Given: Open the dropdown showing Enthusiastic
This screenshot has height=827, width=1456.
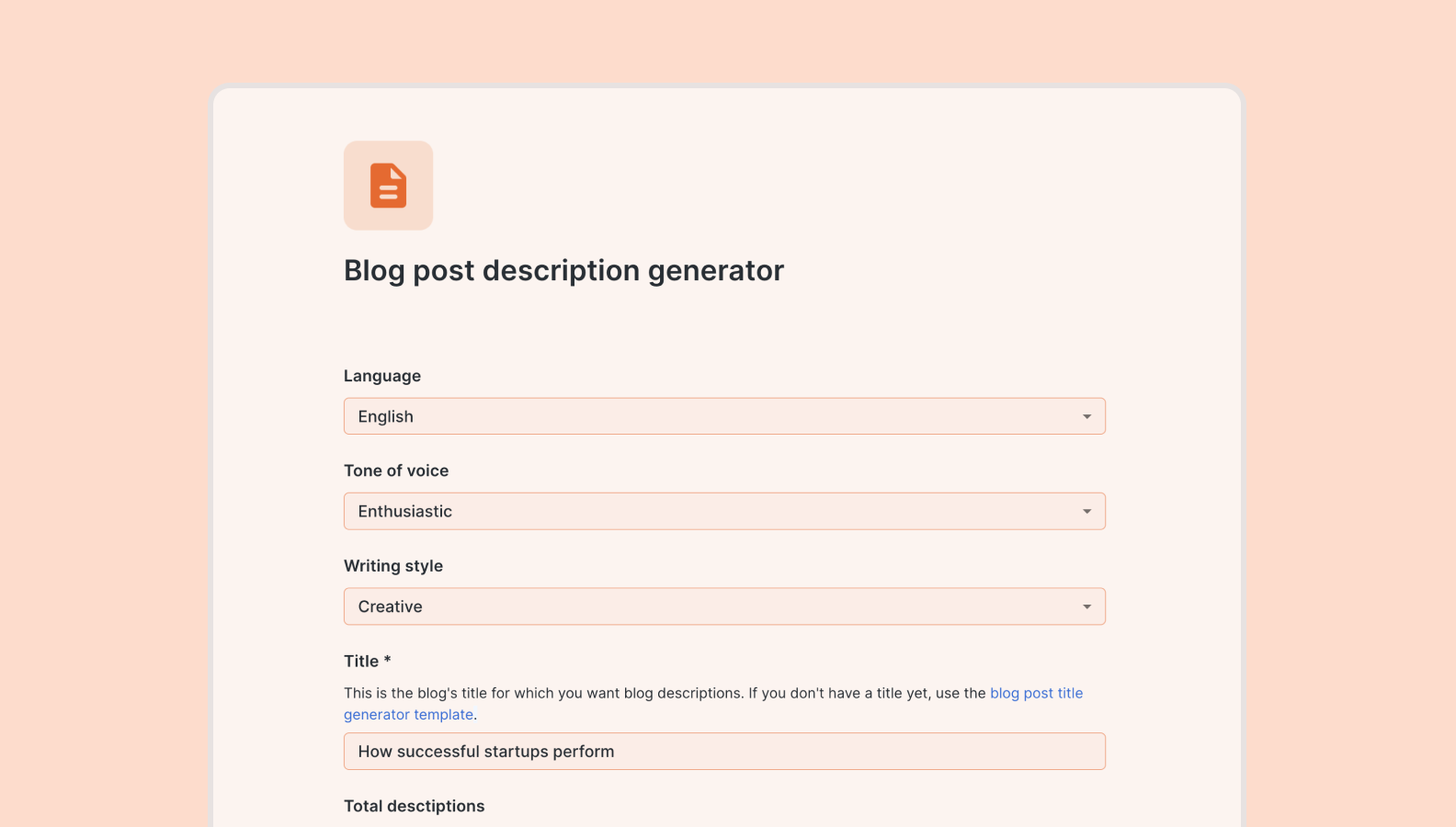Looking at the screenshot, I should point(723,512).
